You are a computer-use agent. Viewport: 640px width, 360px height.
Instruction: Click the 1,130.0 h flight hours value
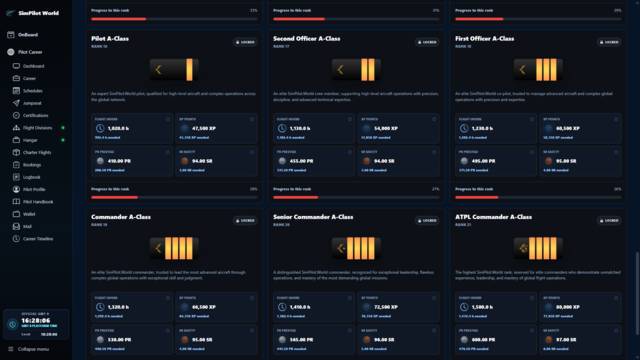coord(301,128)
